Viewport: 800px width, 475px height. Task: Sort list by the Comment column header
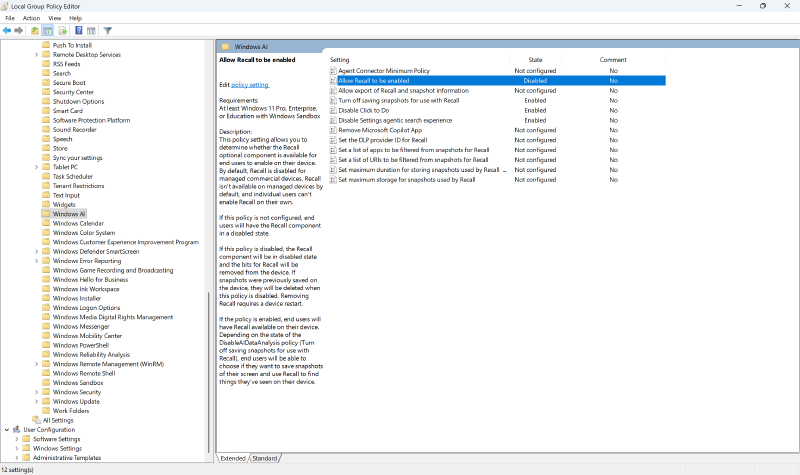(613, 60)
